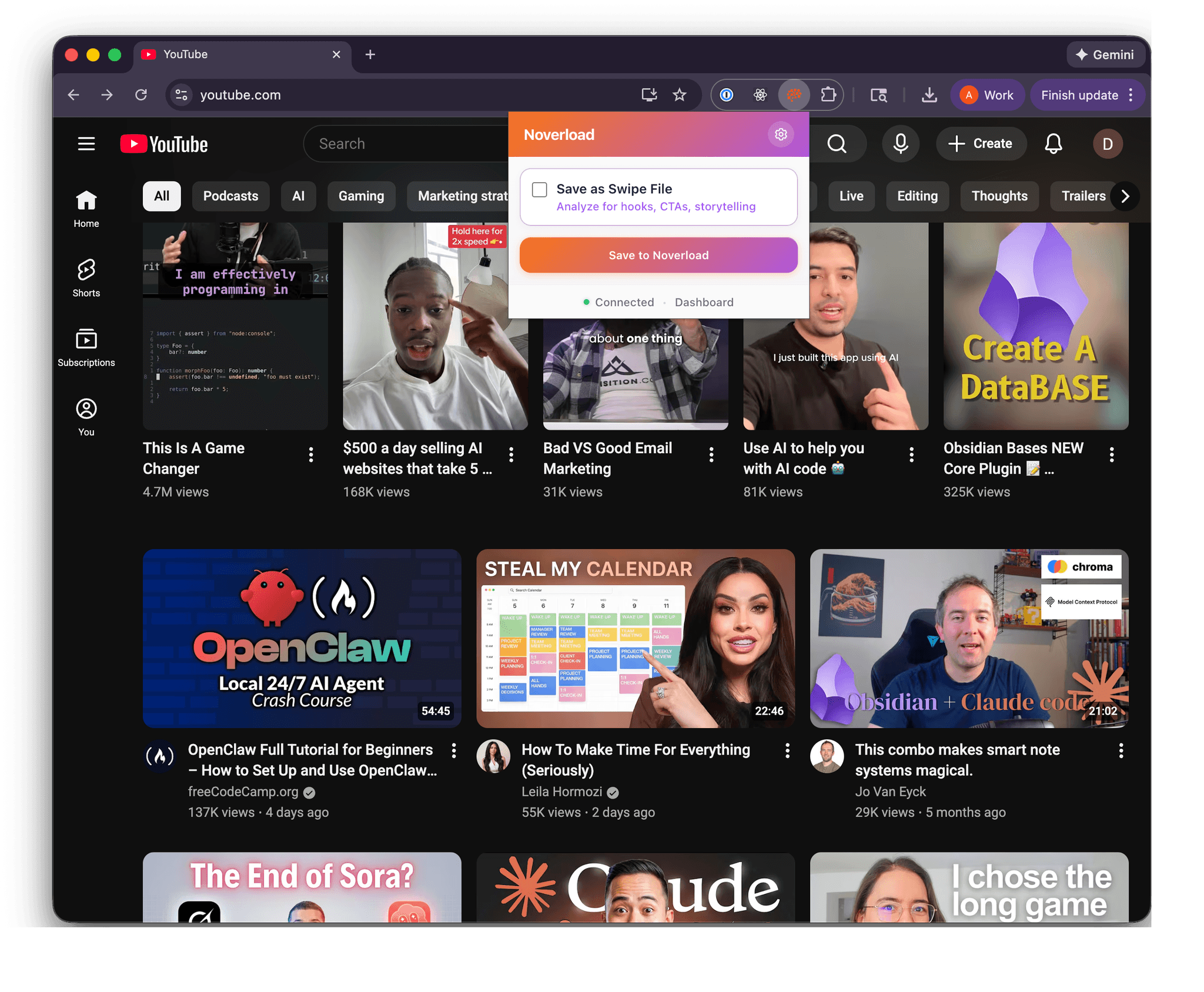Open a new browser tab
This screenshot has height=992, width=1204.
click(x=370, y=55)
